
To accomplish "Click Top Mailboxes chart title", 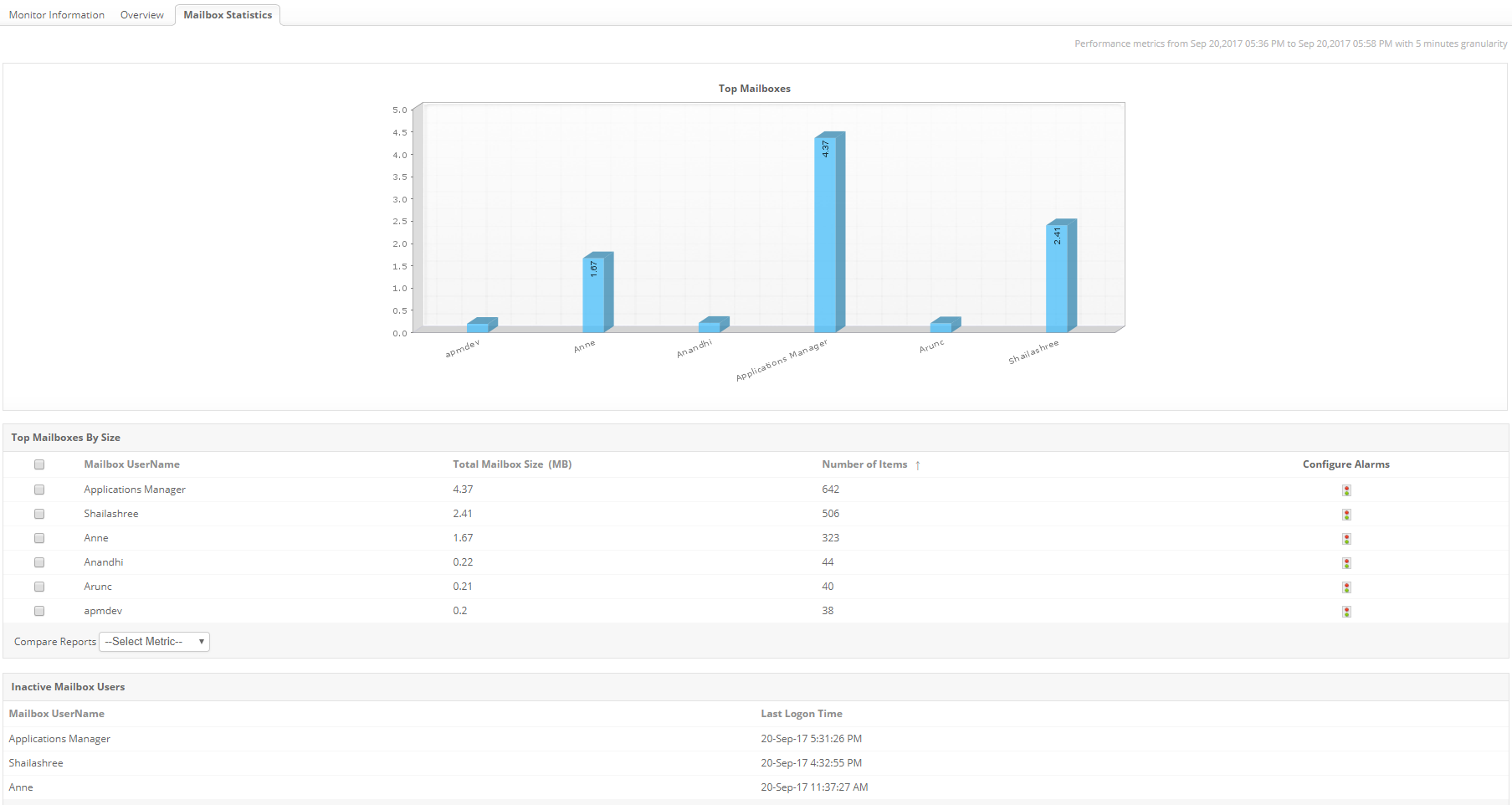I will pos(754,89).
